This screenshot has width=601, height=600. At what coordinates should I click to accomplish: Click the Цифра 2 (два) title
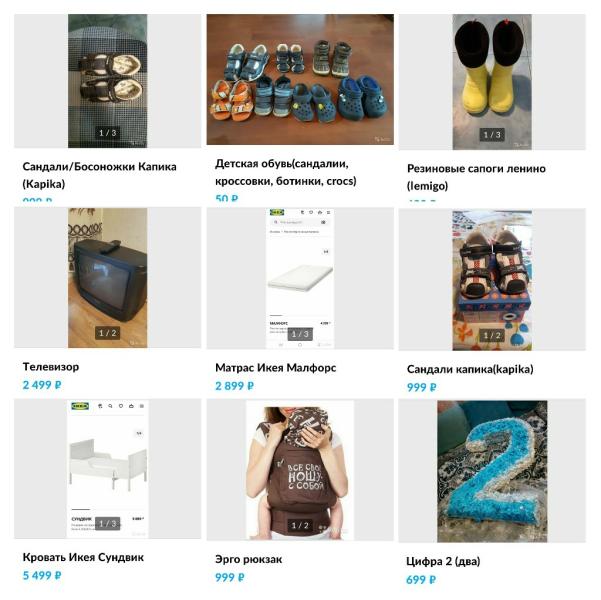443,561
